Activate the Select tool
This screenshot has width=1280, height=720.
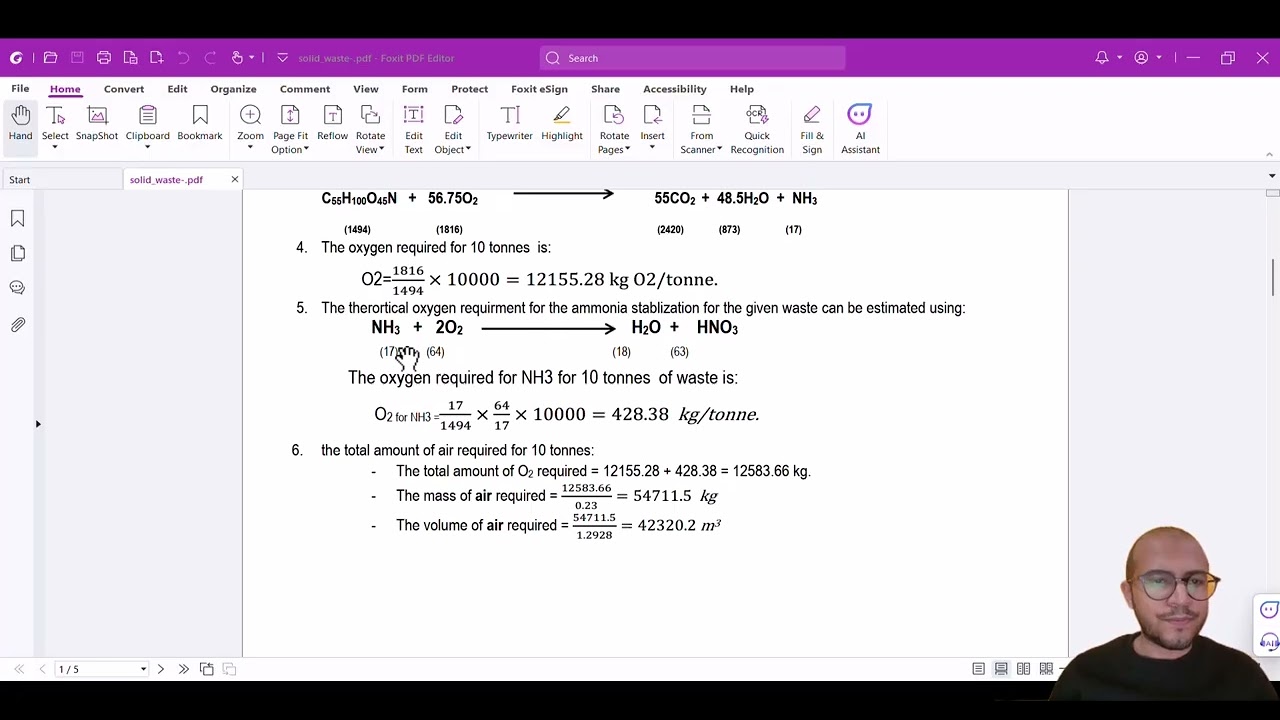[55, 124]
